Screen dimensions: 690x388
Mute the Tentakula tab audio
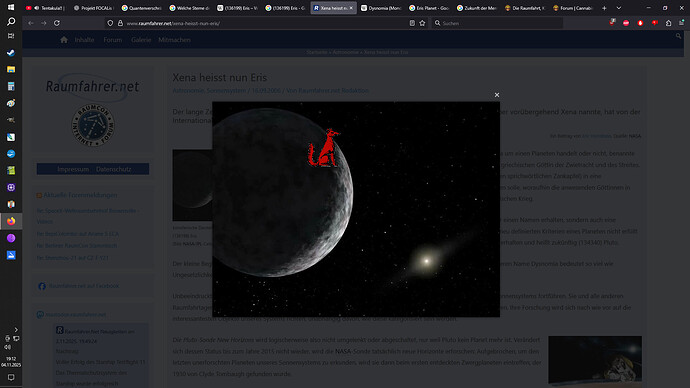click(x=37, y=8)
